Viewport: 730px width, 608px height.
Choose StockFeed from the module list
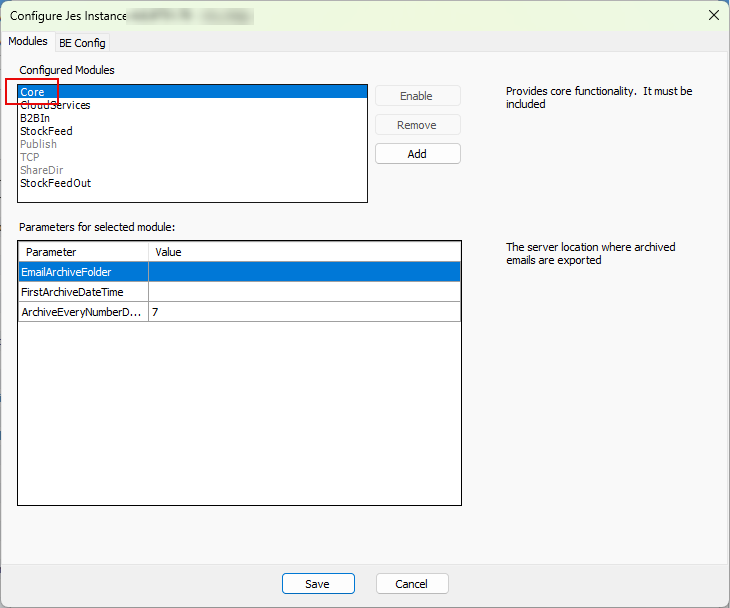coord(46,131)
